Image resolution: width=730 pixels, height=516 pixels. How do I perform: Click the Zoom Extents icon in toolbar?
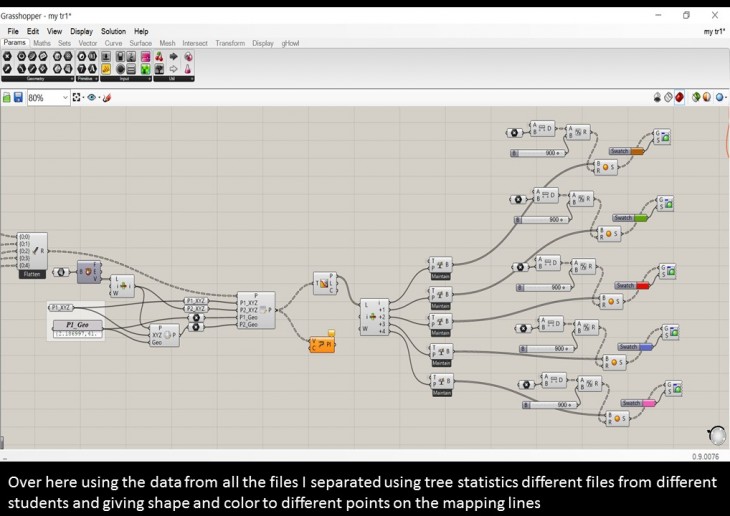point(77,98)
